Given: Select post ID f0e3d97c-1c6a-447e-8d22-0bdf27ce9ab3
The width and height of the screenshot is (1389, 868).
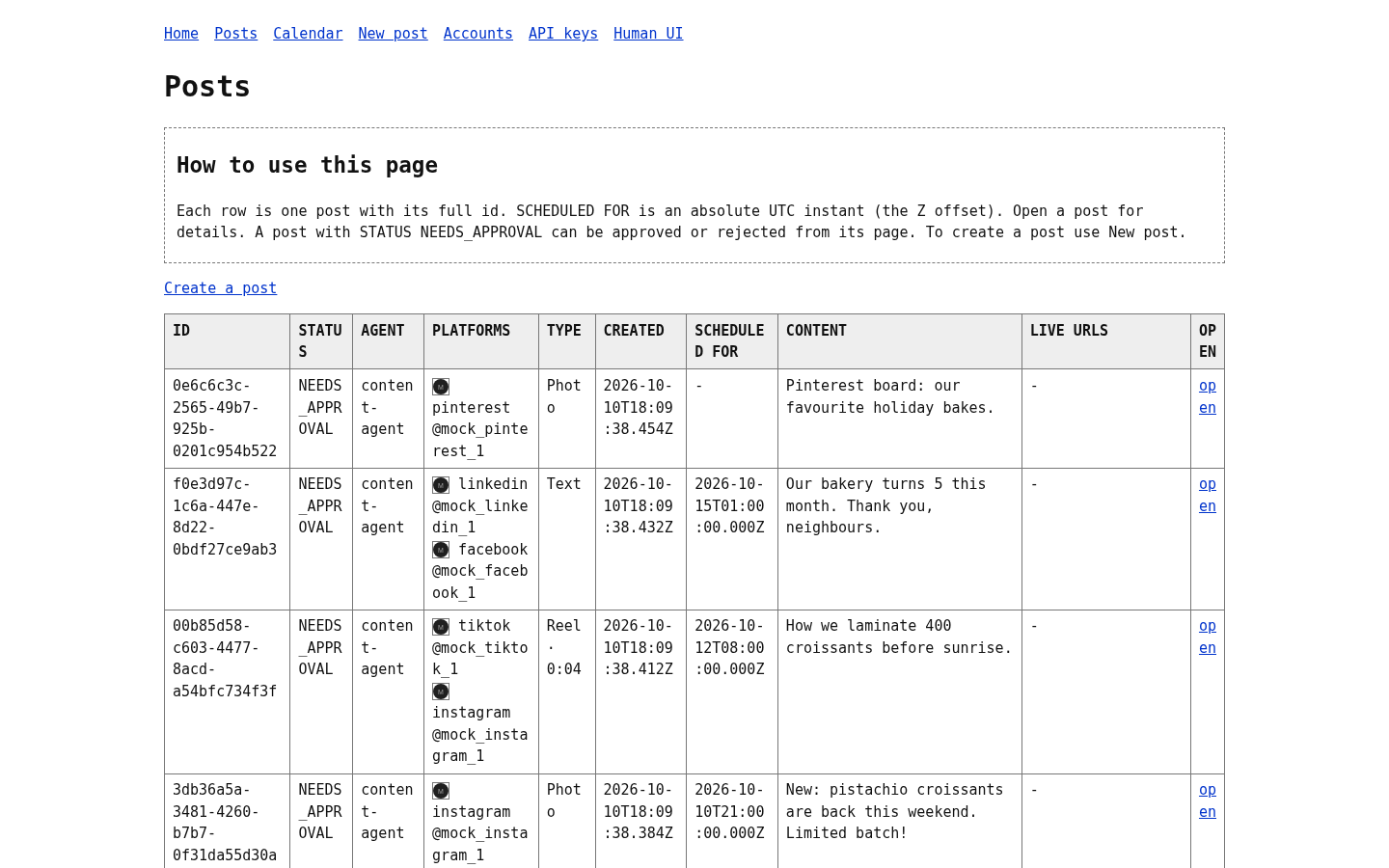Looking at the screenshot, I should [225, 517].
